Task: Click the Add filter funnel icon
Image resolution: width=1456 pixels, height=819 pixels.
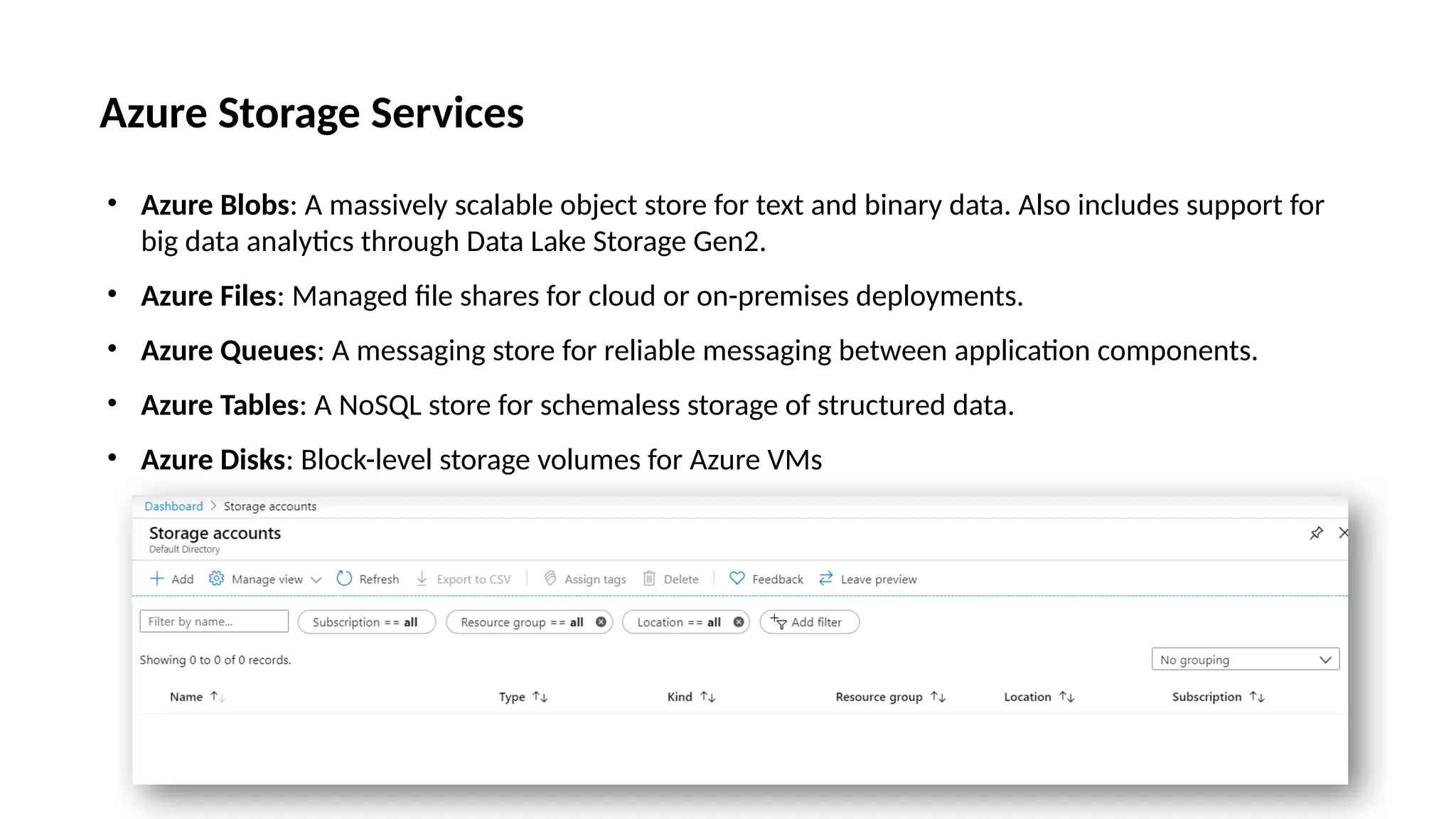Action: click(778, 622)
